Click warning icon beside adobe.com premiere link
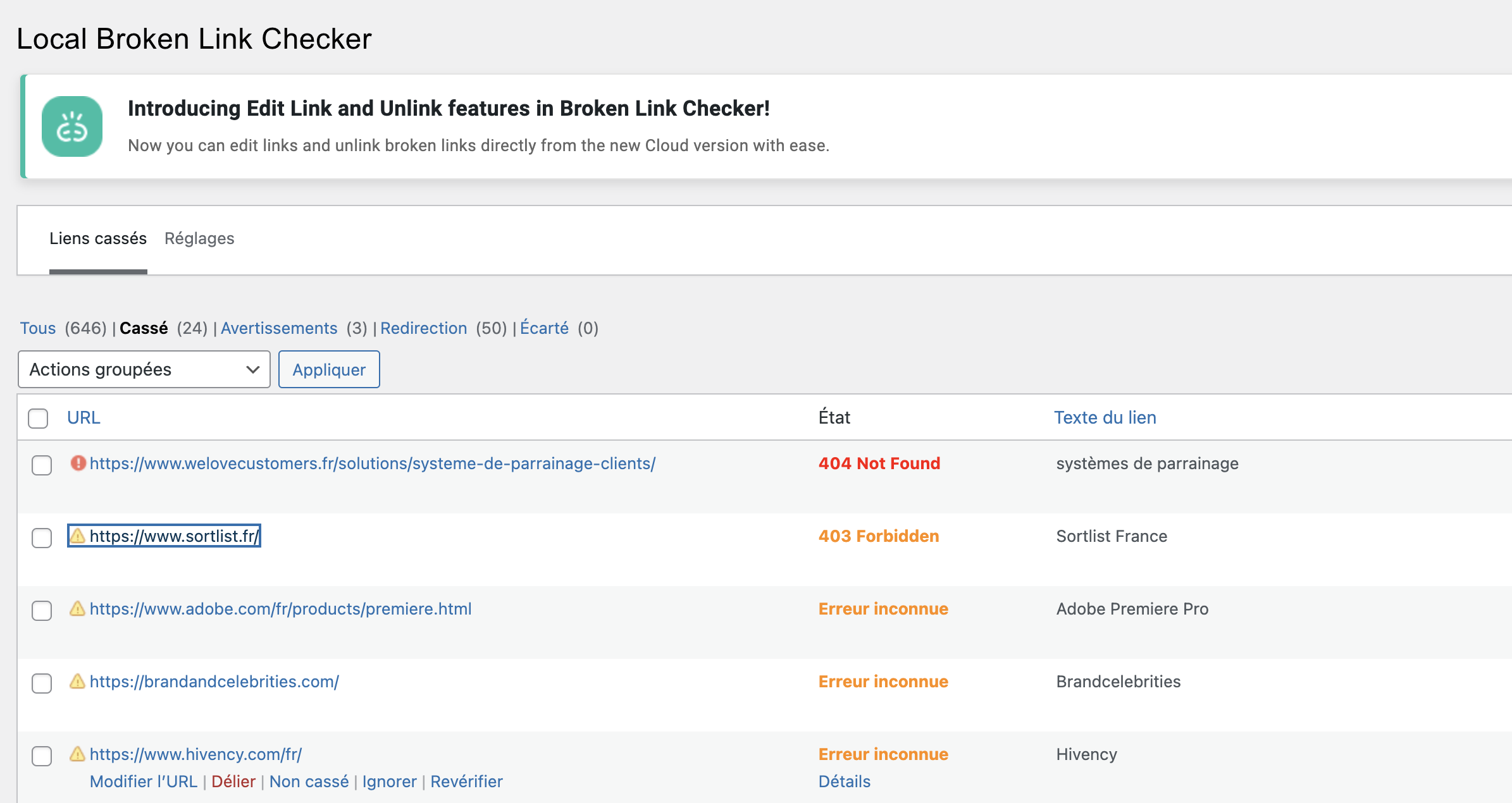This screenshot has height=803, width=1512. click(x=78, y=609)
